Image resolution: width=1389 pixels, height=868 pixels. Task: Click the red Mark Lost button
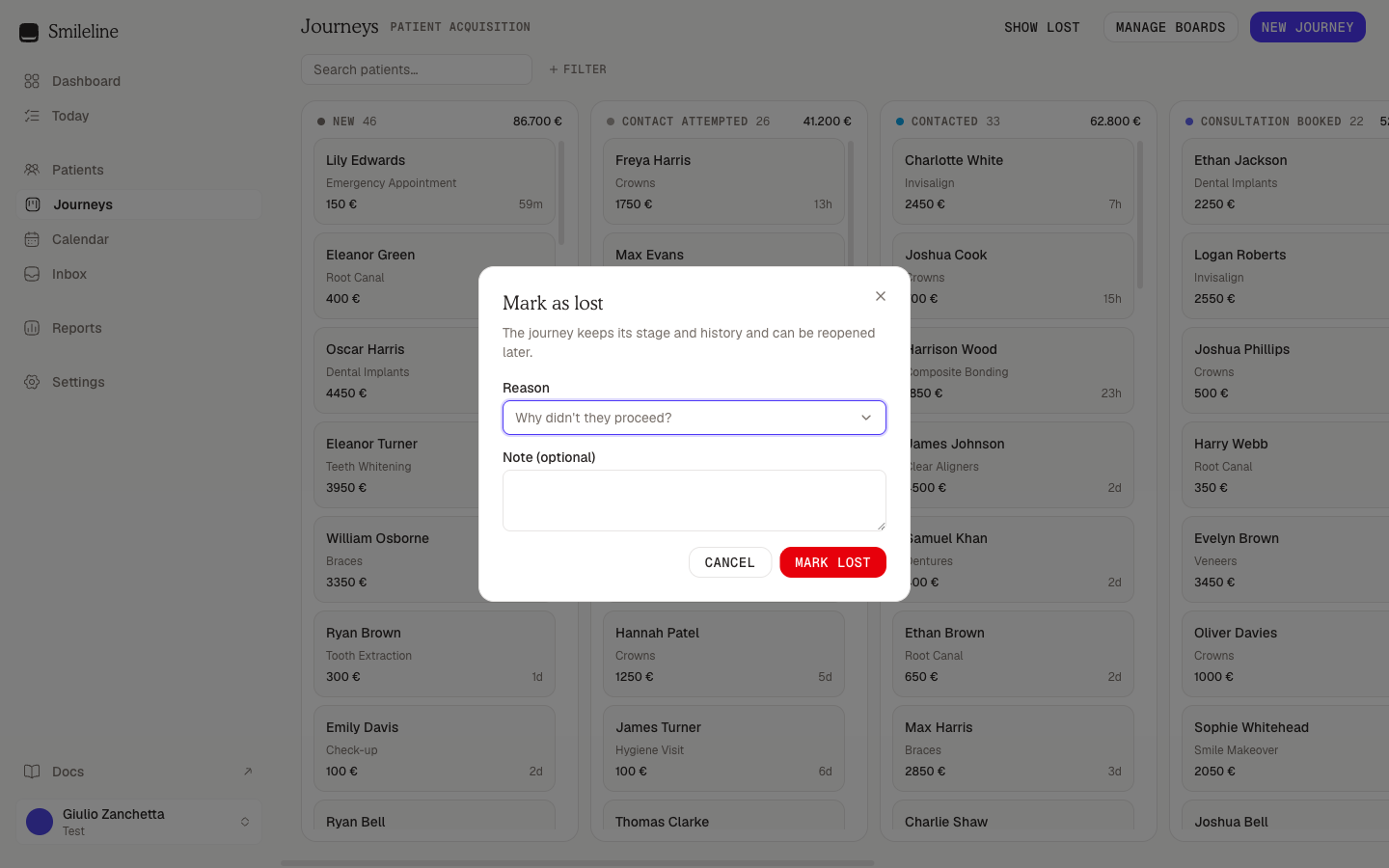pyautogui.click(x=833, y=562)
